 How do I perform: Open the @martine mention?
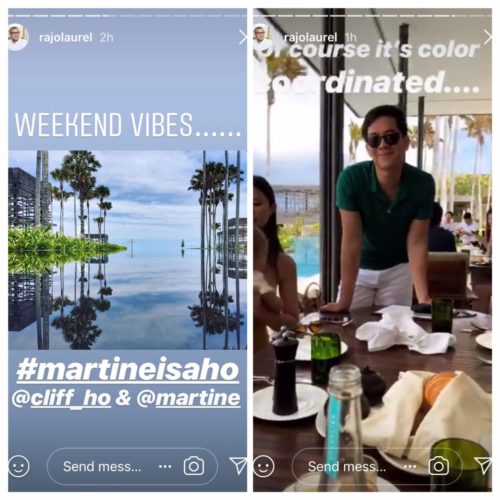click(x=189, y=398)
